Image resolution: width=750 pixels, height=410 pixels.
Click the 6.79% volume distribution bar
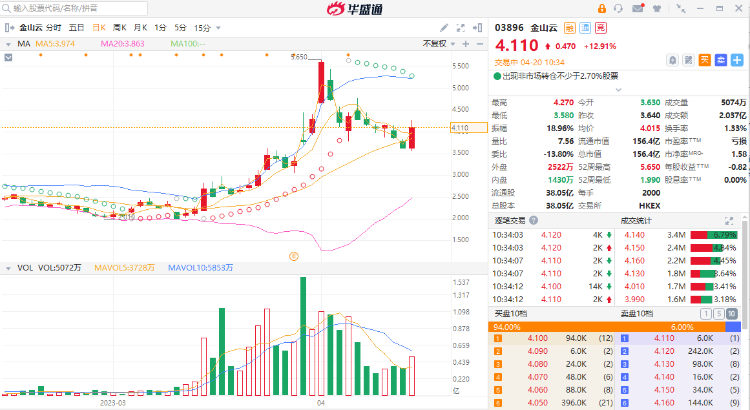(714, 235)
